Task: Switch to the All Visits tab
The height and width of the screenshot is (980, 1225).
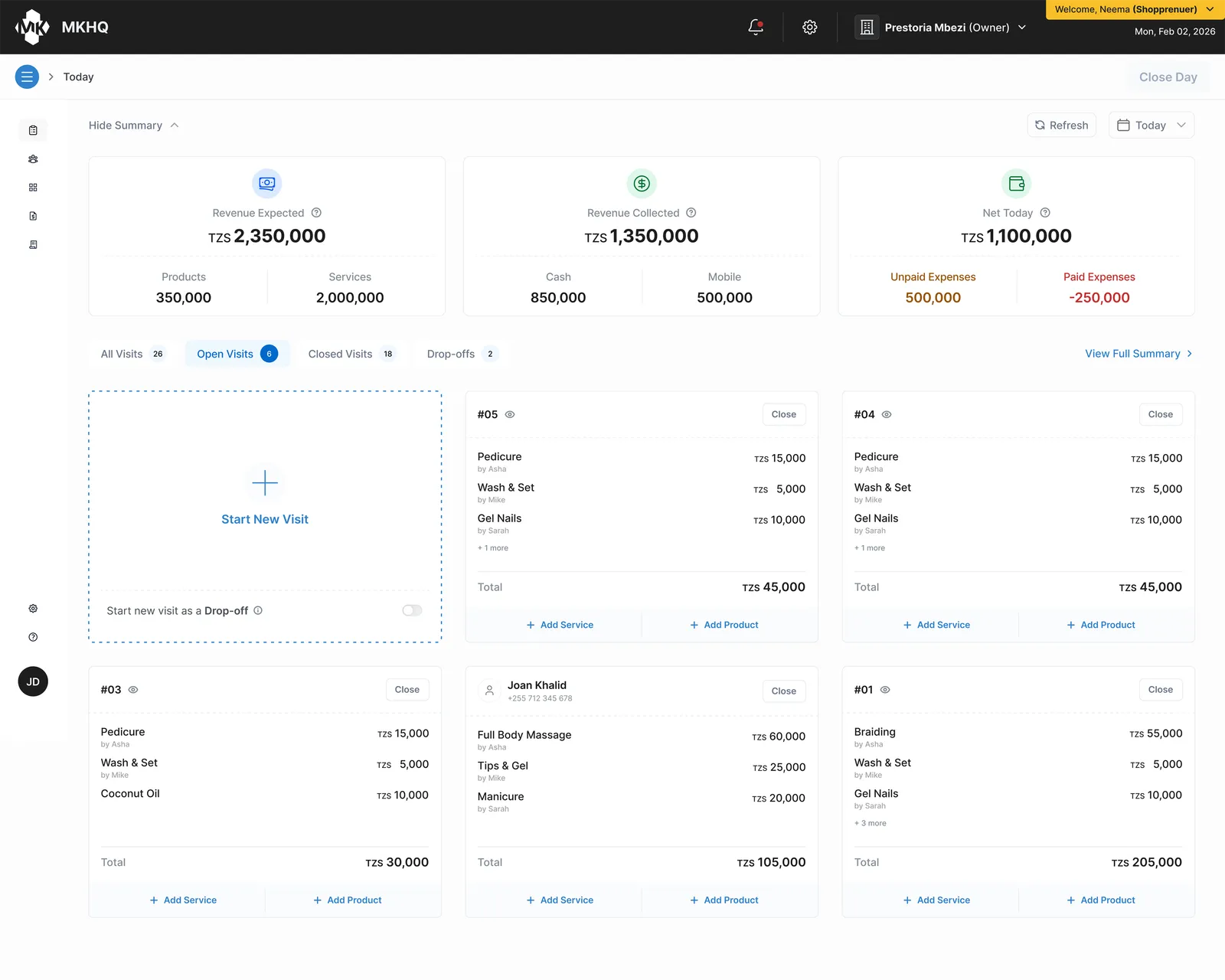Action: pos(132,354)
